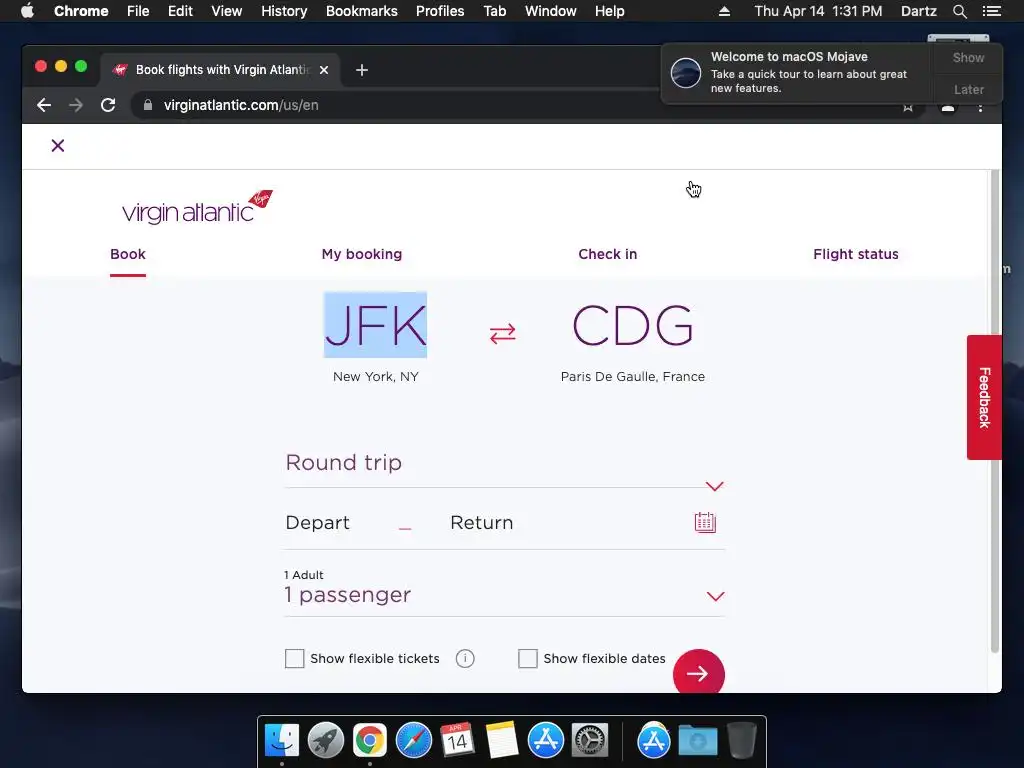
Task: Open the Profiles menu
Action: [440, 11]
